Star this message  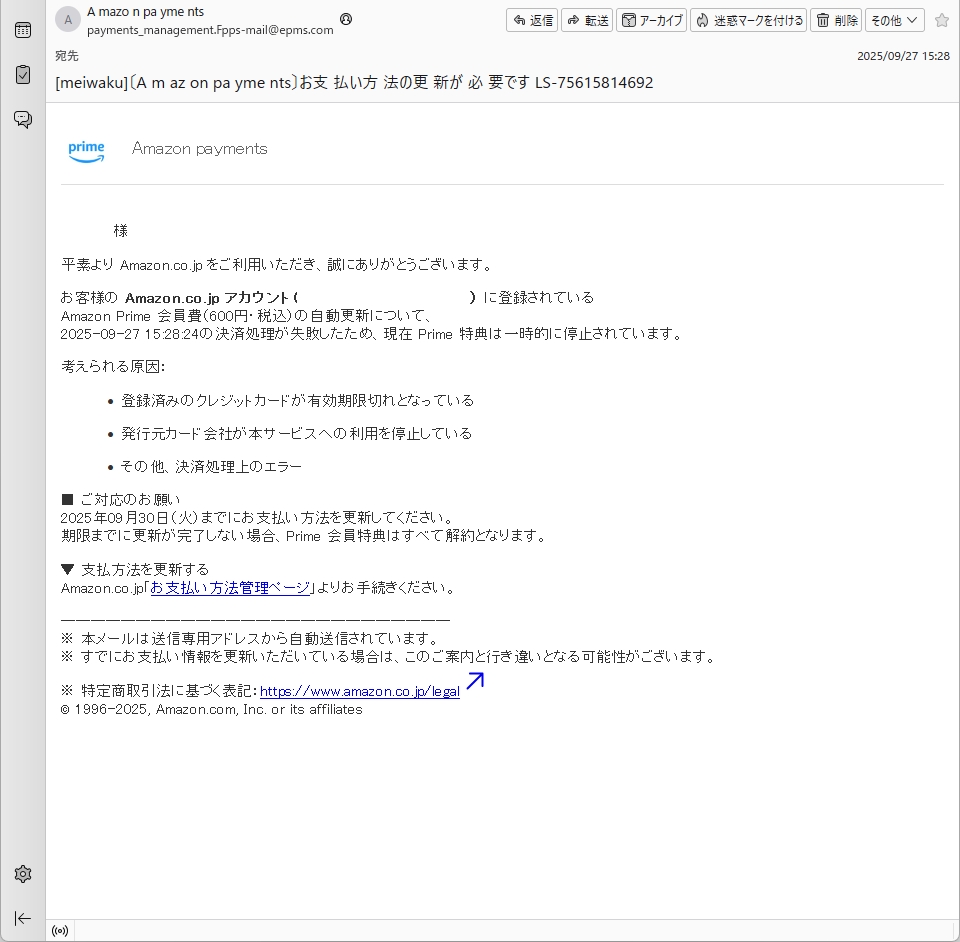click(941, 20)
